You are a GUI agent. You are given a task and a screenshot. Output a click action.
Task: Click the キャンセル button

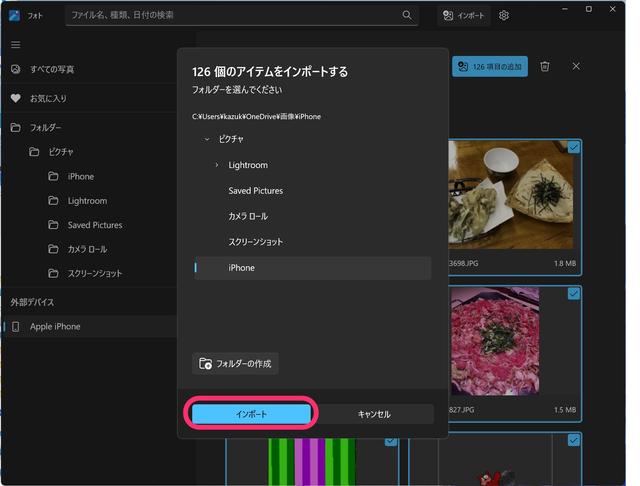[374, 414]
